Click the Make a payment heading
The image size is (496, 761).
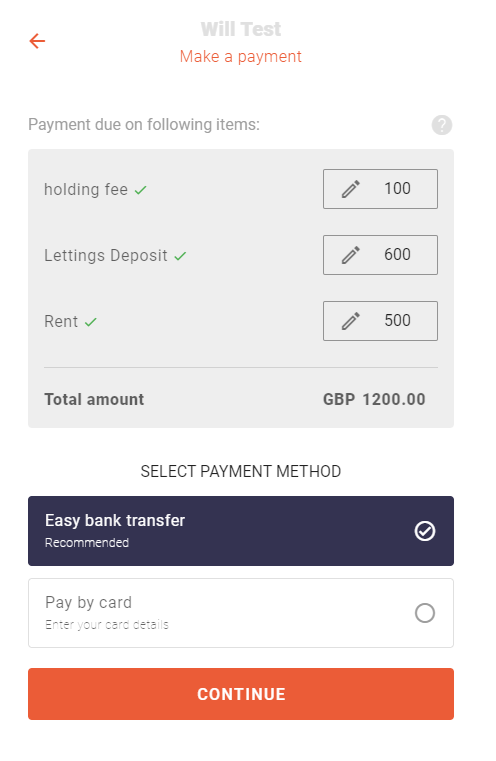click(241, 56)
